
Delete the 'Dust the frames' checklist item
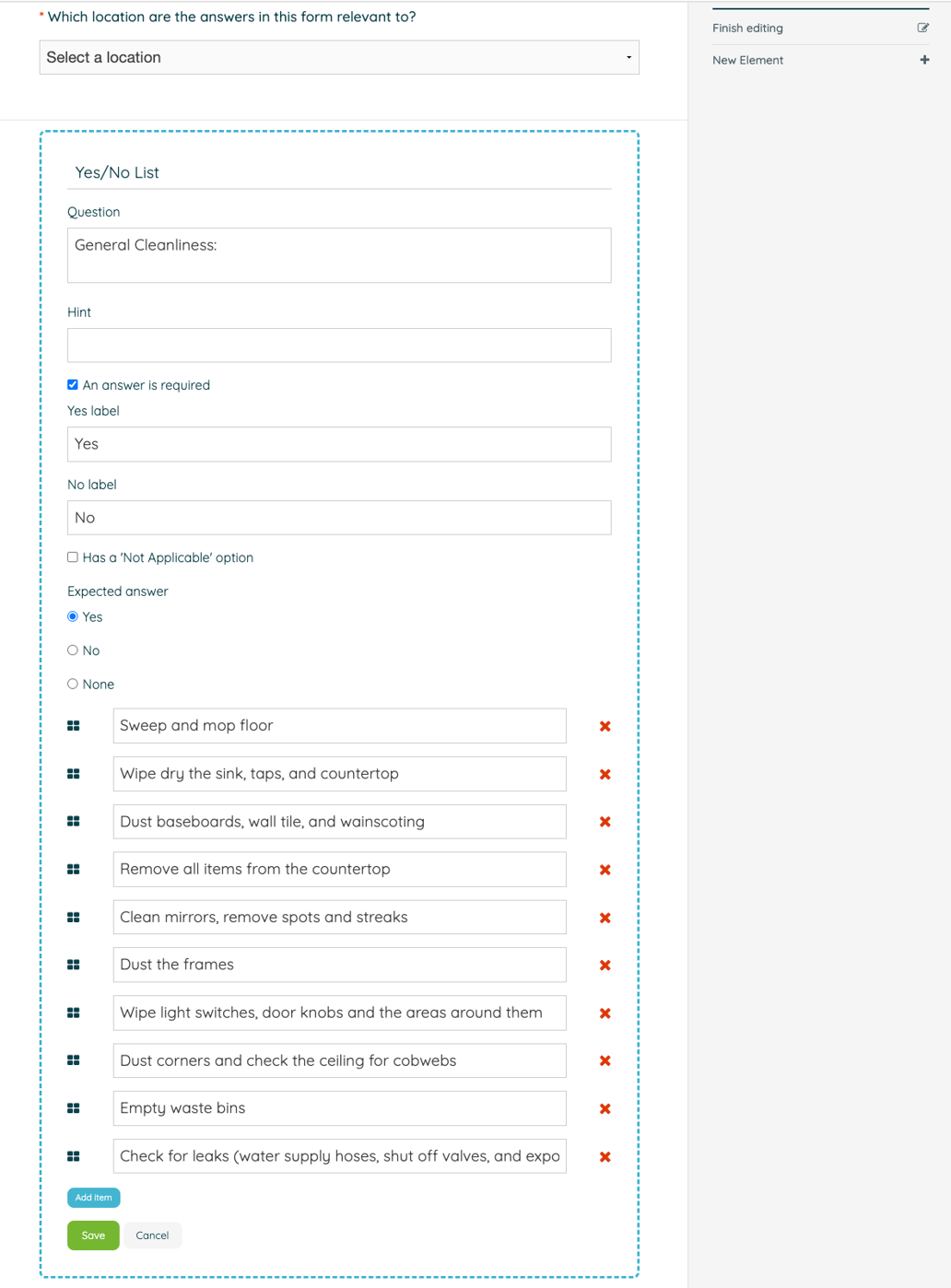coord(605,965)
